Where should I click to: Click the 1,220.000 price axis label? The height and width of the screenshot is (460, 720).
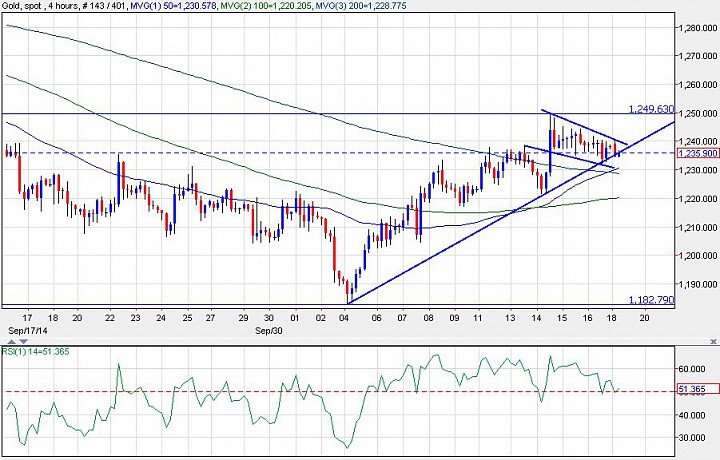click(698, 199)
